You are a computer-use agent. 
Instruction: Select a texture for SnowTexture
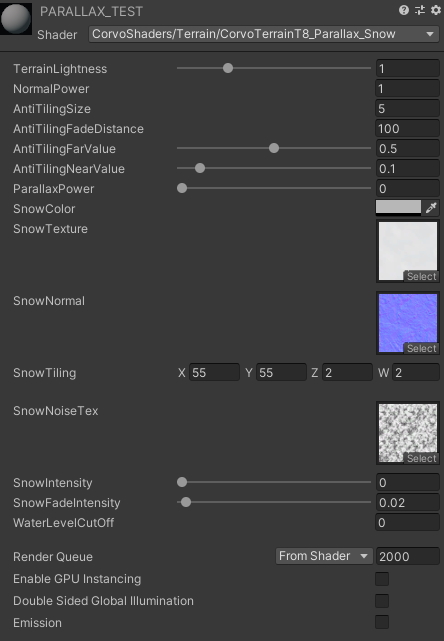pos(422,277)
